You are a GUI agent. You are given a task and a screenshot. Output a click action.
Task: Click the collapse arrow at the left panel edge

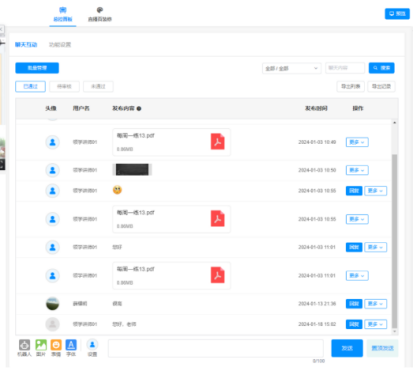pyautogui.click(x=2, y=29)
